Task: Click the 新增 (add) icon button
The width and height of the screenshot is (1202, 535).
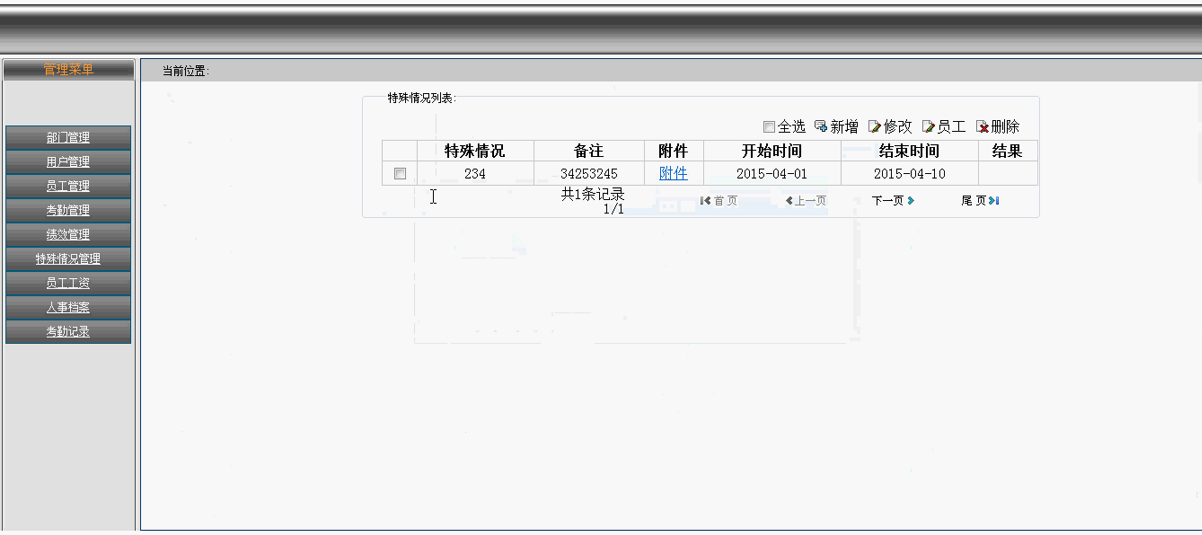Action: coord(836,127)
